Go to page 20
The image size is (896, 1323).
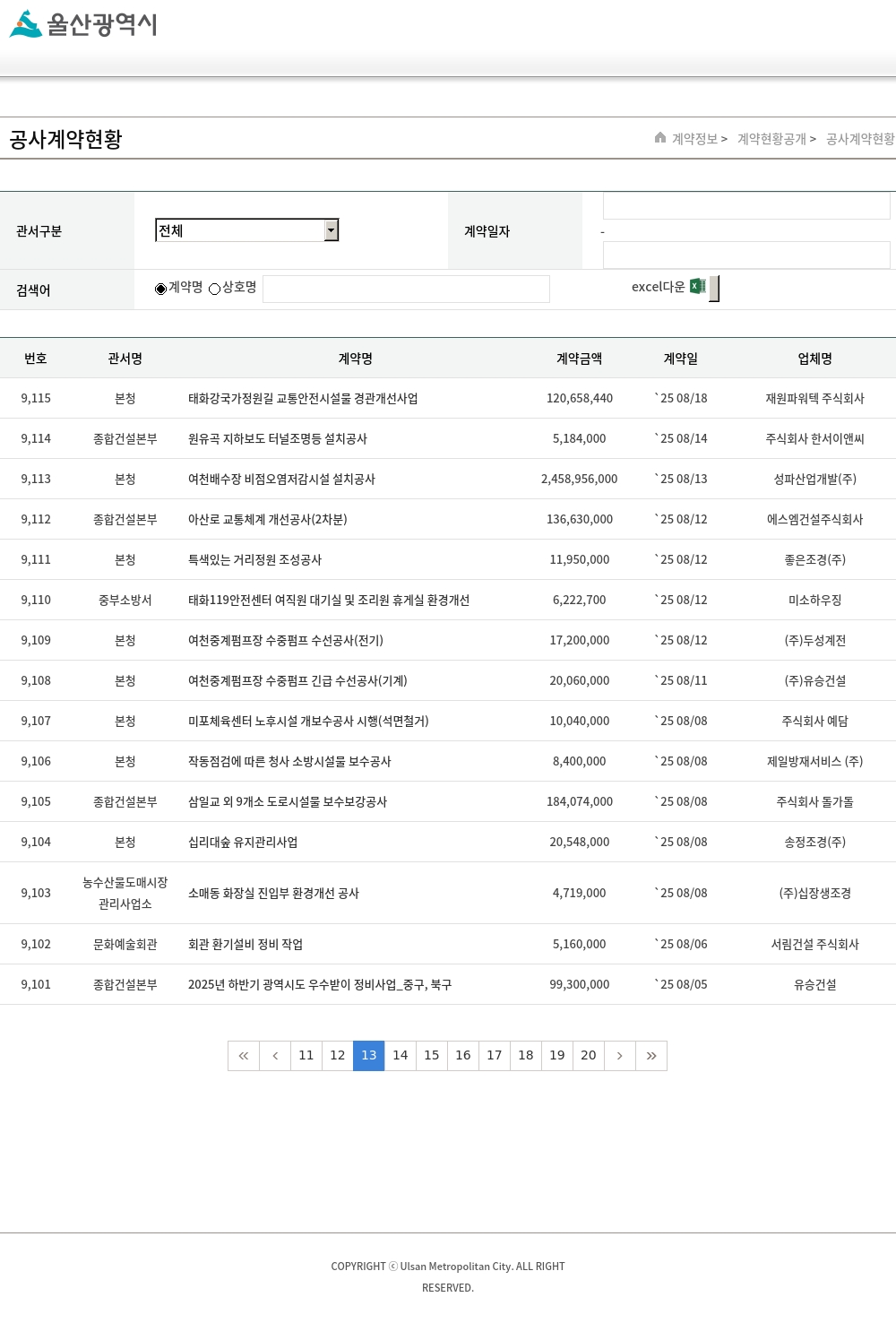[589, 1056]
